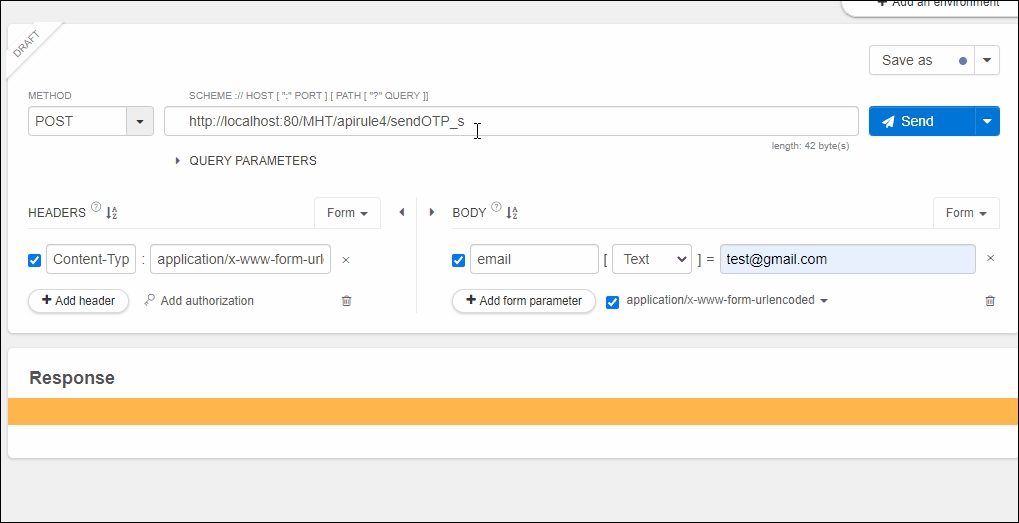Disable the Content-Type header checkbox
This screenshot has width=1019, height=523.
click(x=35, y=260)
